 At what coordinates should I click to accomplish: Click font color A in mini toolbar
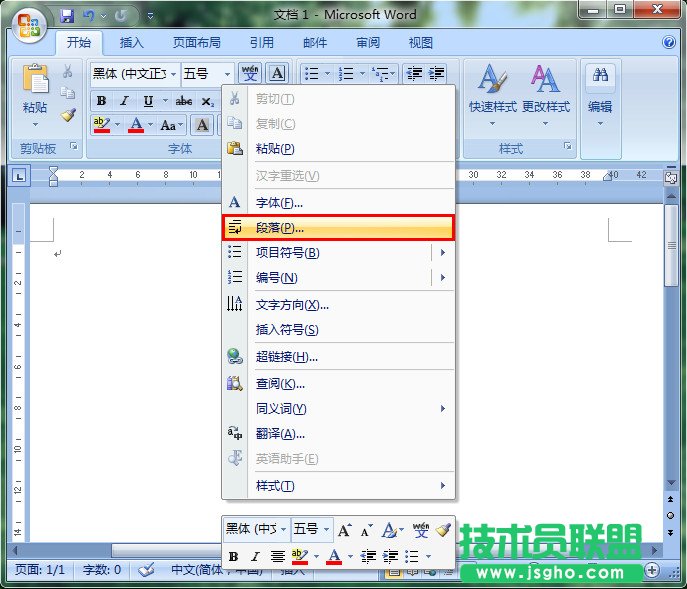coord(334,557)
